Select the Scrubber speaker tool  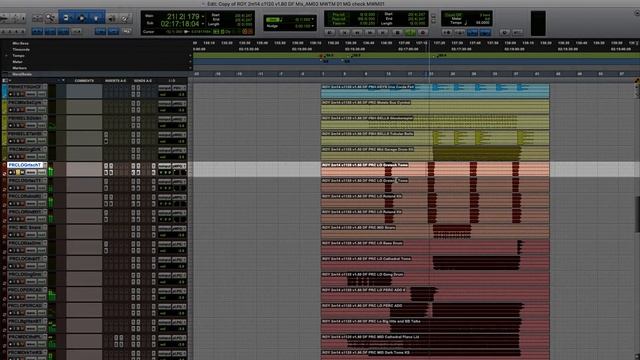[111, 18]
